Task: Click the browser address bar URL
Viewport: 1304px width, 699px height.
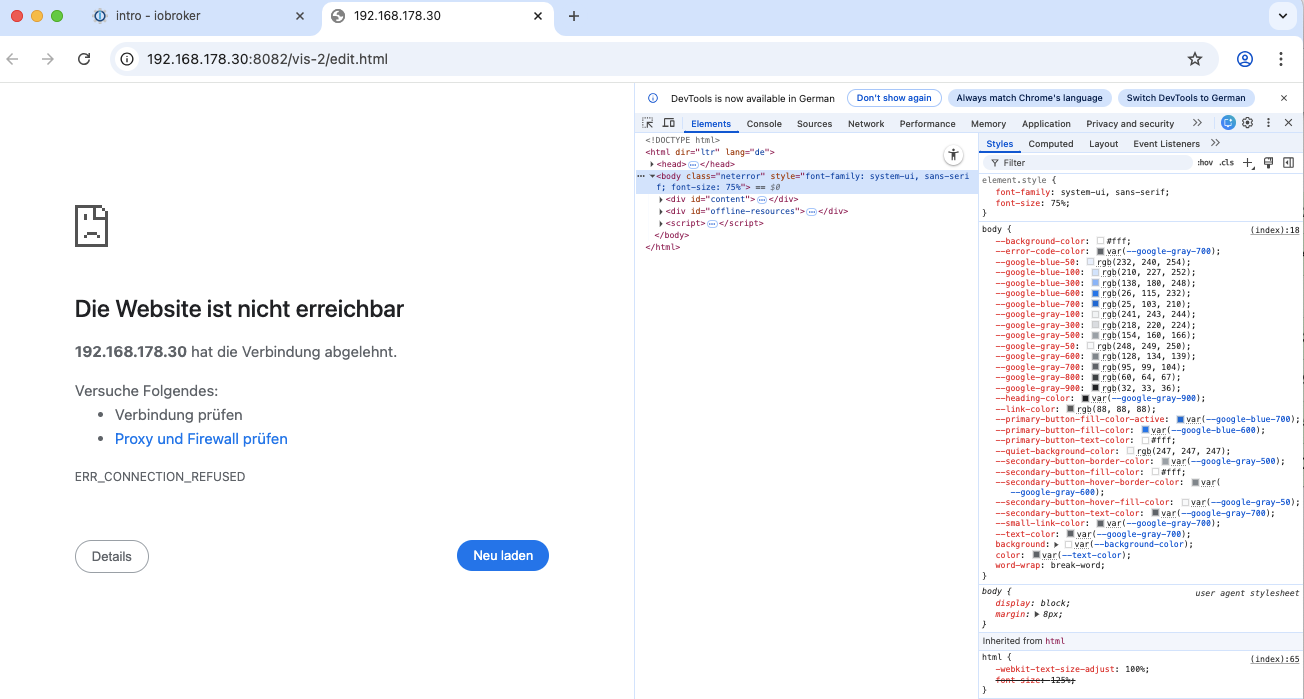Action: point(267,59)
